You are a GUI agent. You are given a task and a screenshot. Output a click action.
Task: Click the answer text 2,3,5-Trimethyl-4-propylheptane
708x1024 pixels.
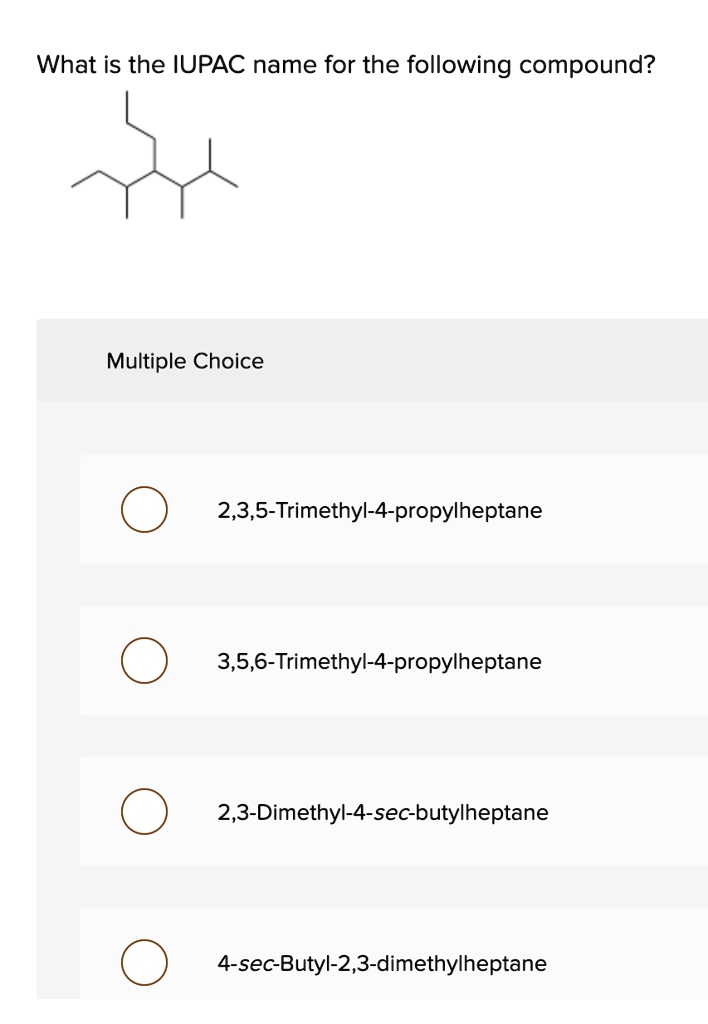coord(380,511)
